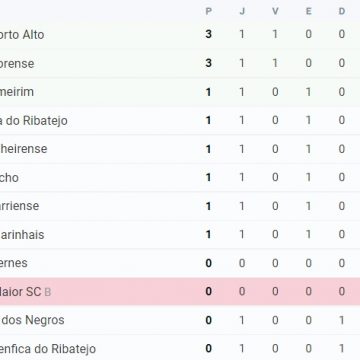
Task: Sort by V wins column header
Action: 275,12
